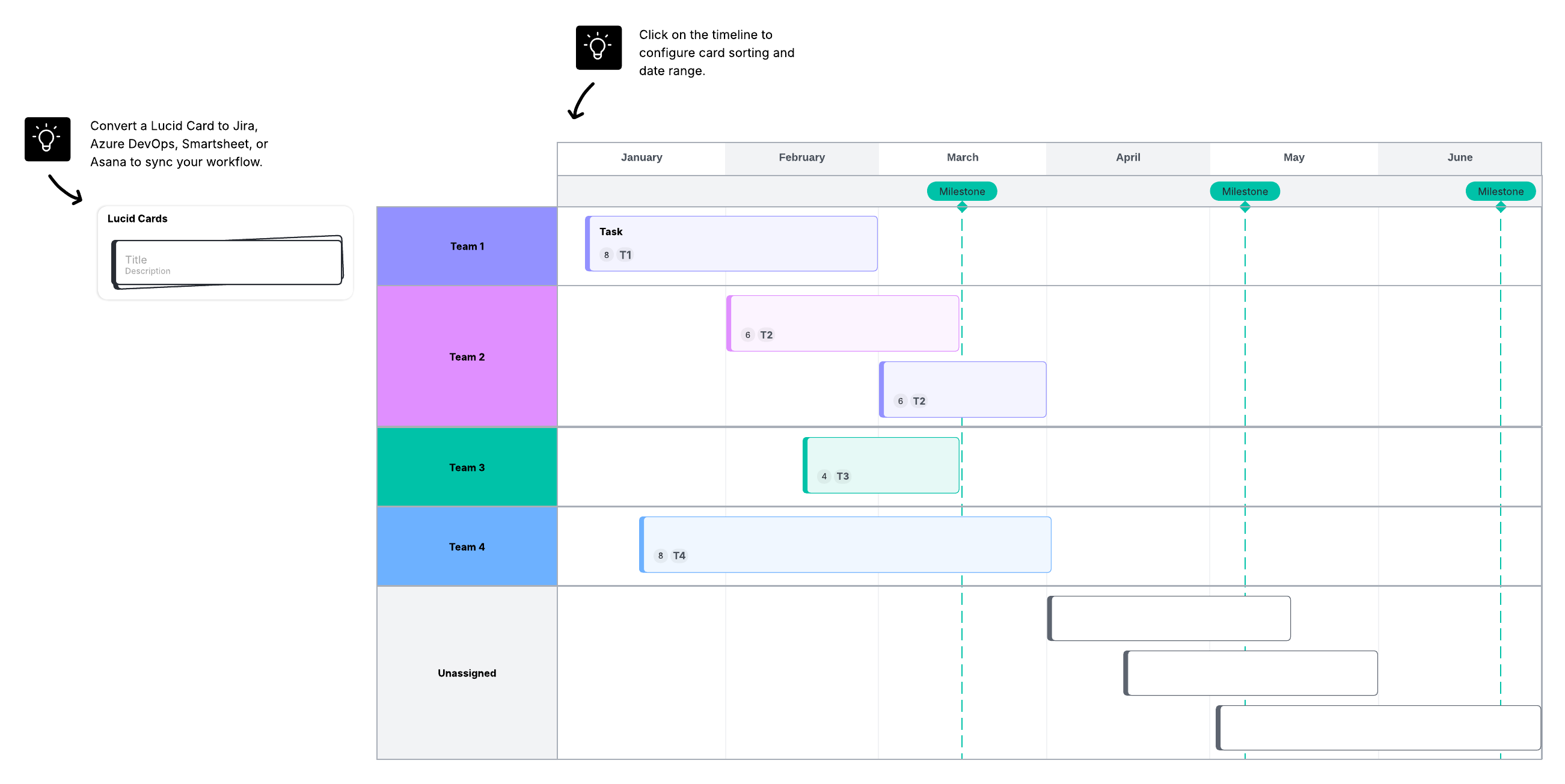Select the Milestone label in June
1565x784 pixels.
click(1500, 191)
